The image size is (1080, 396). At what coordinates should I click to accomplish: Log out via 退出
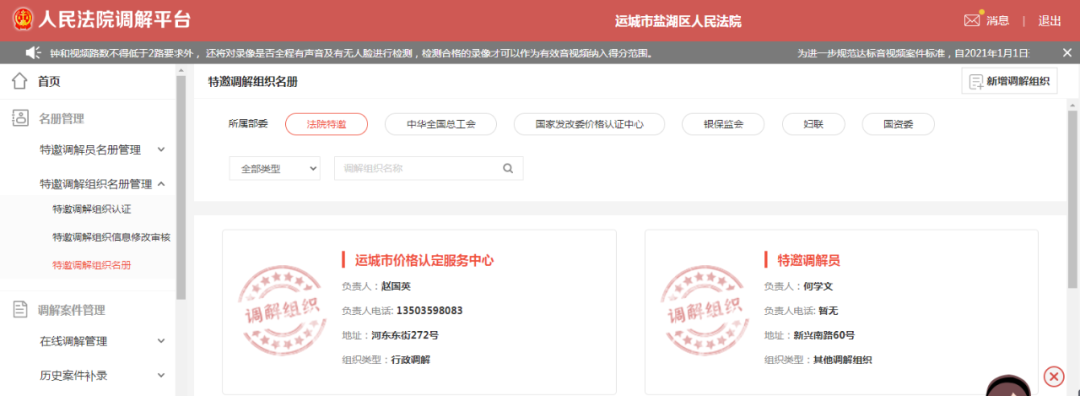[x=1050, y=21]
